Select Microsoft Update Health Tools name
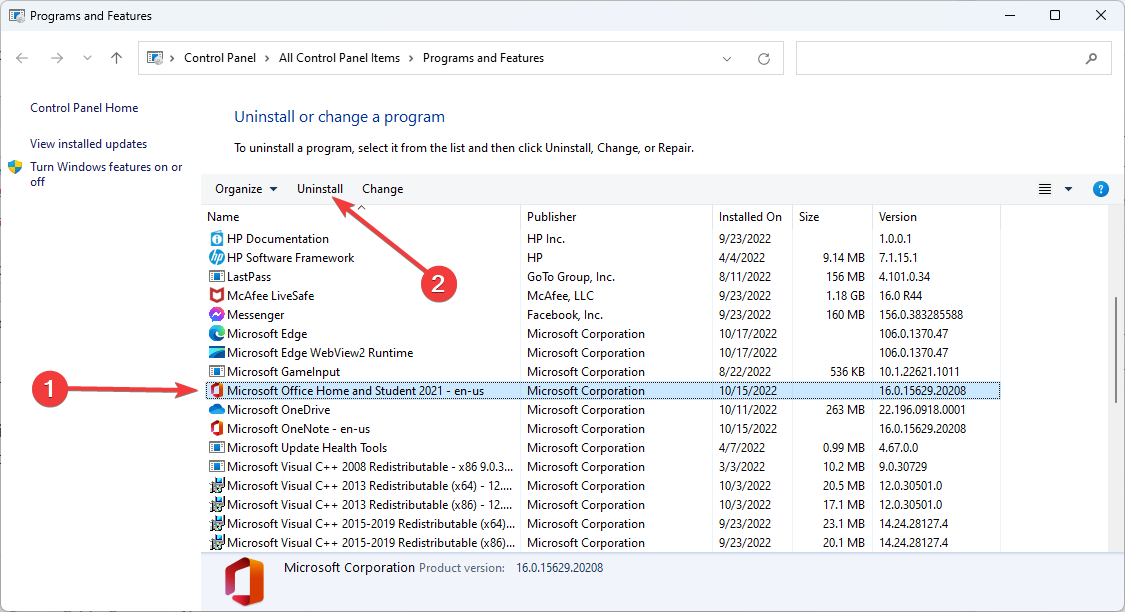 tap(306, 448)
